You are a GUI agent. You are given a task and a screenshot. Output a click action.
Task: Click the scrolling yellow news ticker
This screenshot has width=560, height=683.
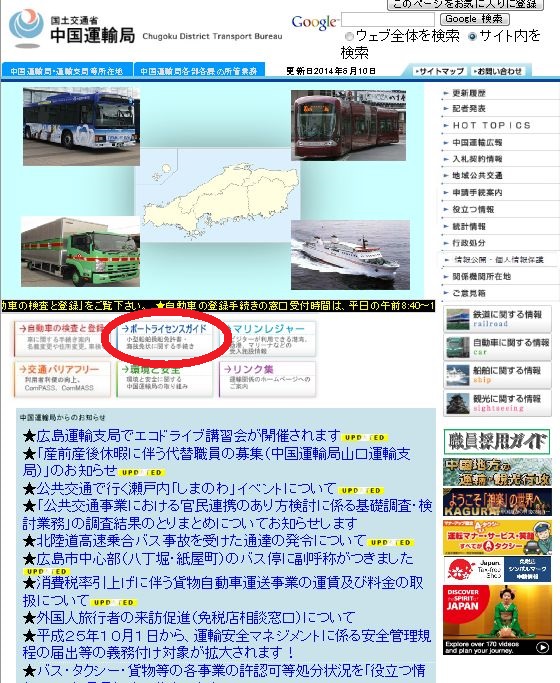(x=218, y=306)
